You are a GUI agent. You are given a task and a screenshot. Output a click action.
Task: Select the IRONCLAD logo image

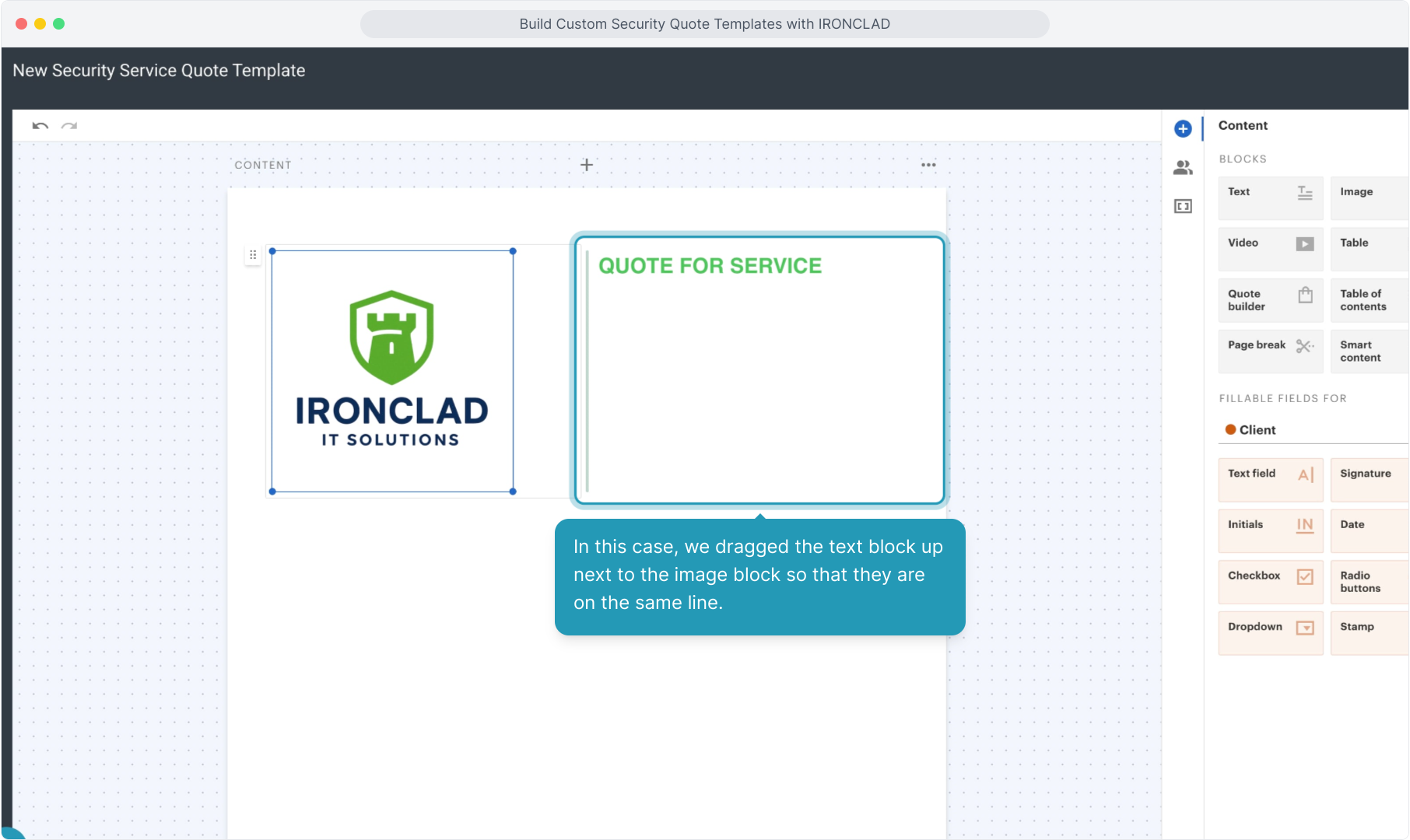point(392,371)
